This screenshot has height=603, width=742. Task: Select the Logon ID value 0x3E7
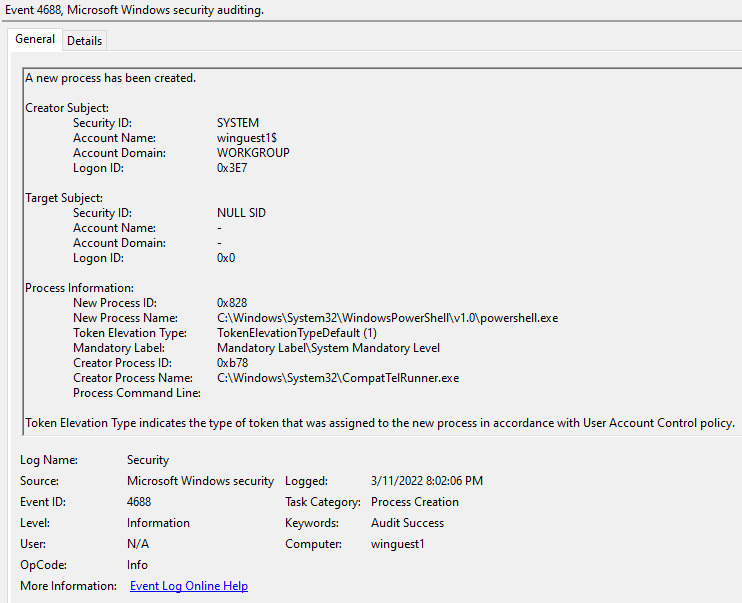coord(232,168)
